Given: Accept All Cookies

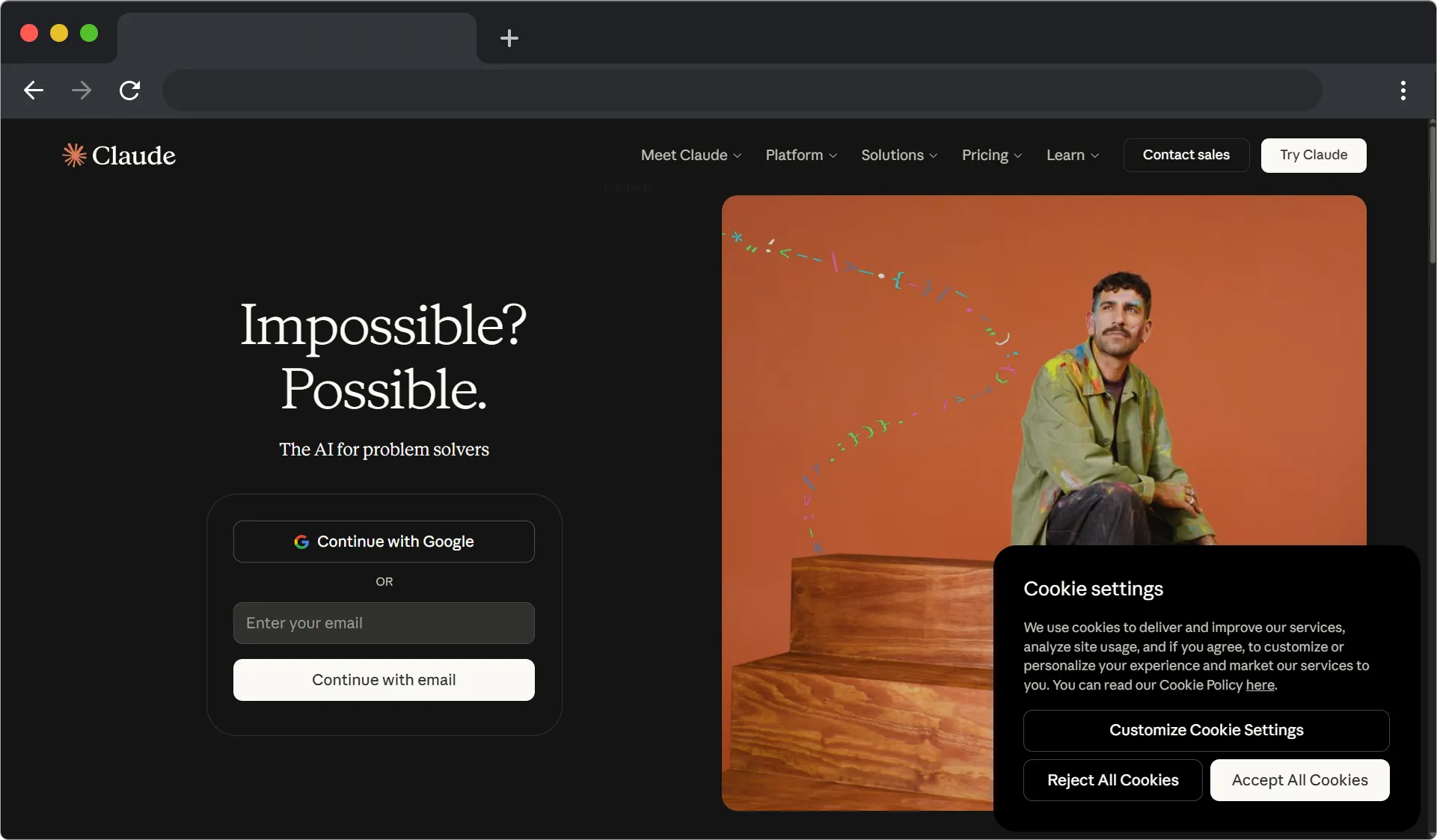Looking at the screenshot, I should 1299,780.
